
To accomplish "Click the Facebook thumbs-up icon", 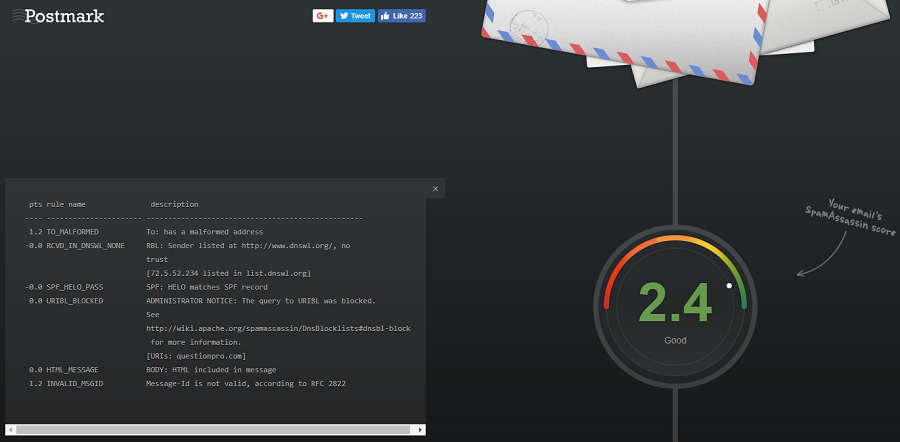I will pos(386,16).
